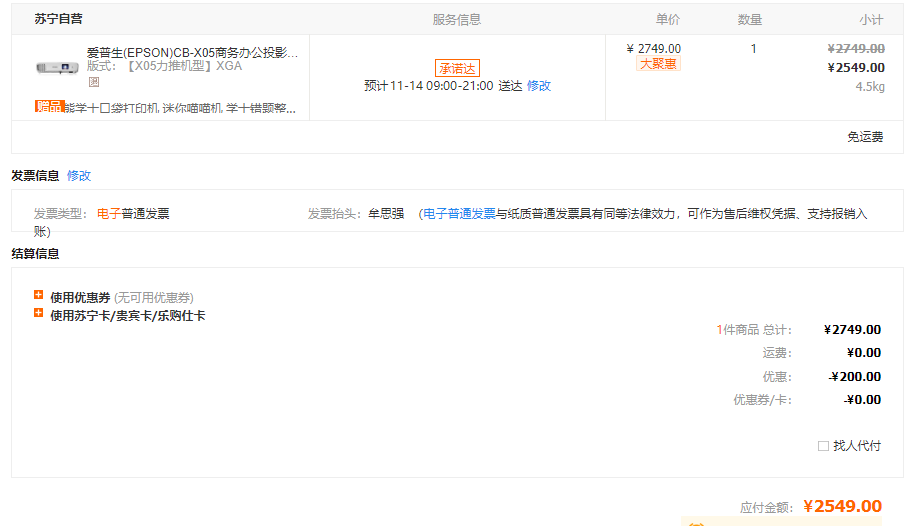The height and width of the screenshot is (526, 904).
Task: Open the Epson projector product thumbnail
Action: tap(57, 67)
